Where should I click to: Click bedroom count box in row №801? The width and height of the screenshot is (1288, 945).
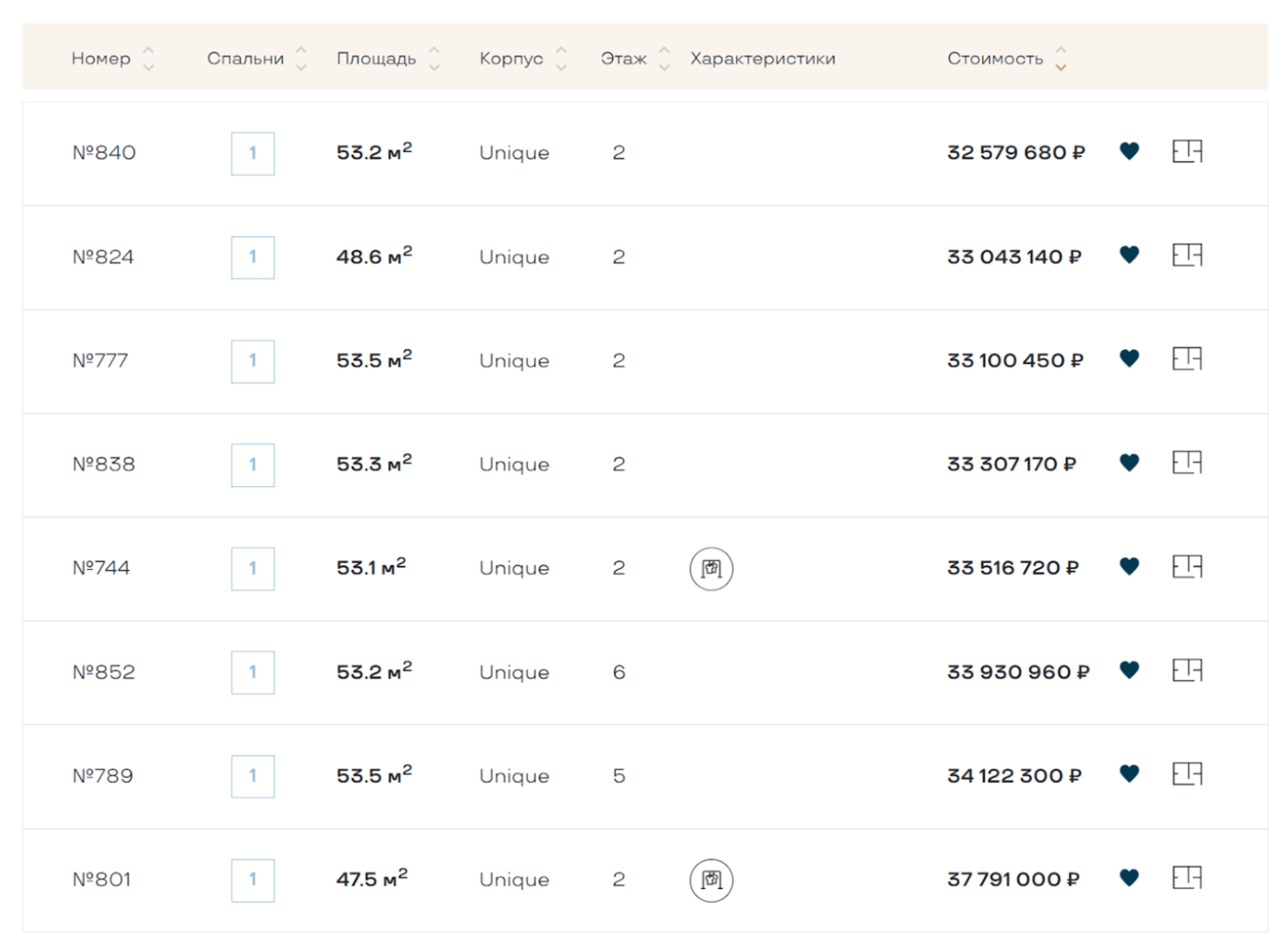pos(253,879)
